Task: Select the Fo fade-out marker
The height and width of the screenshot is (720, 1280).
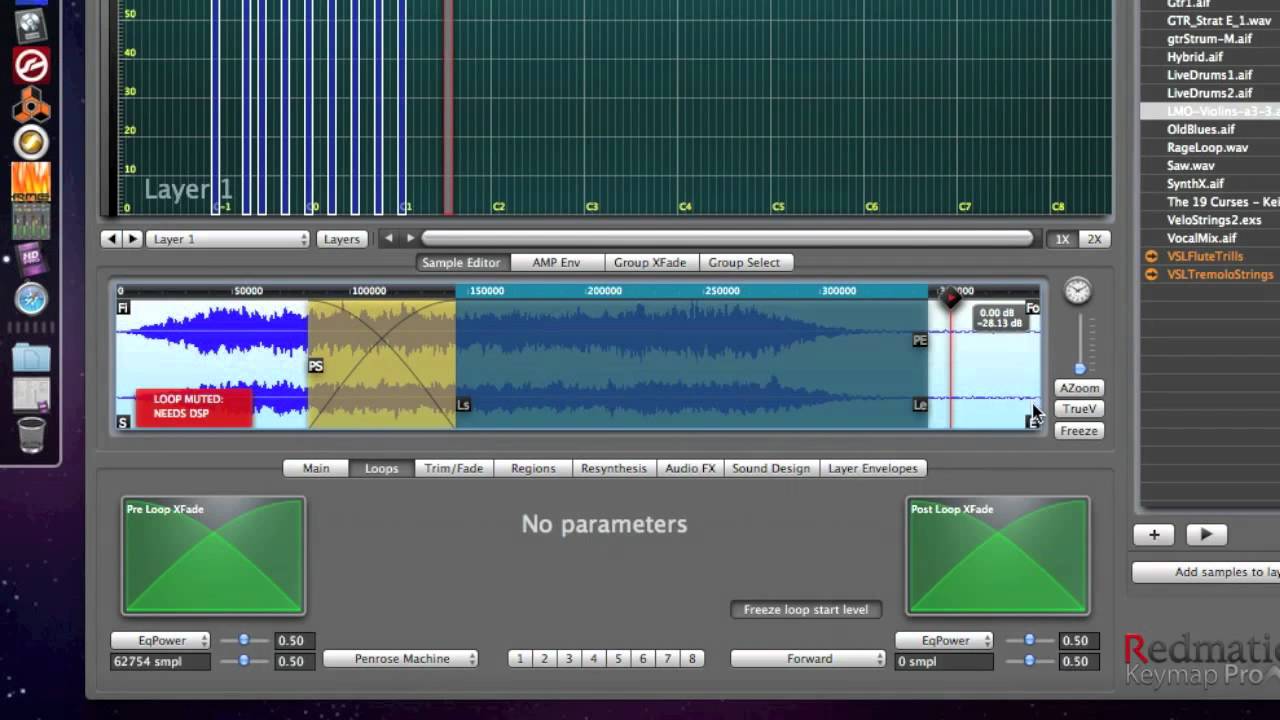Action: tap(1033, 309)
